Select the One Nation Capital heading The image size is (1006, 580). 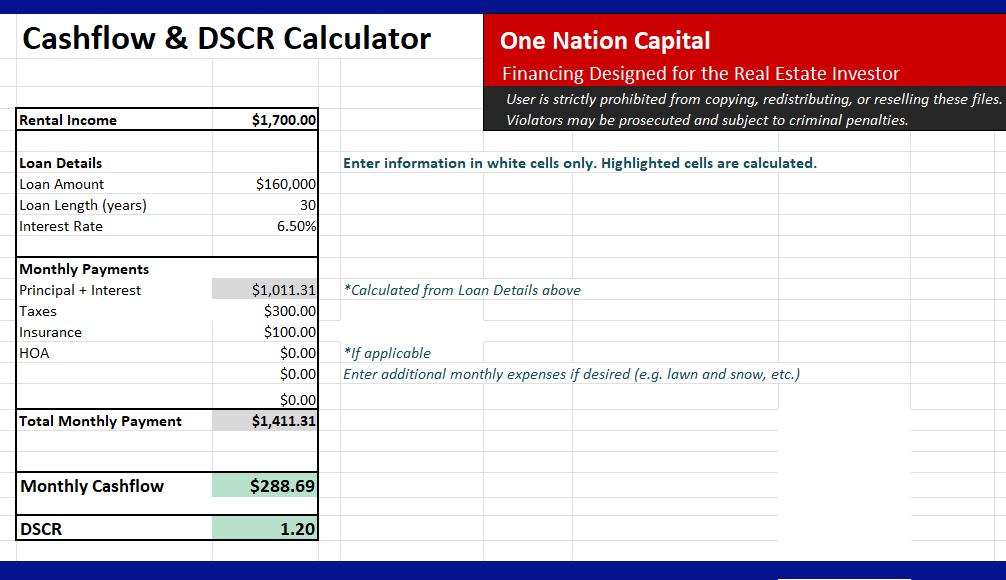[605, 40]
